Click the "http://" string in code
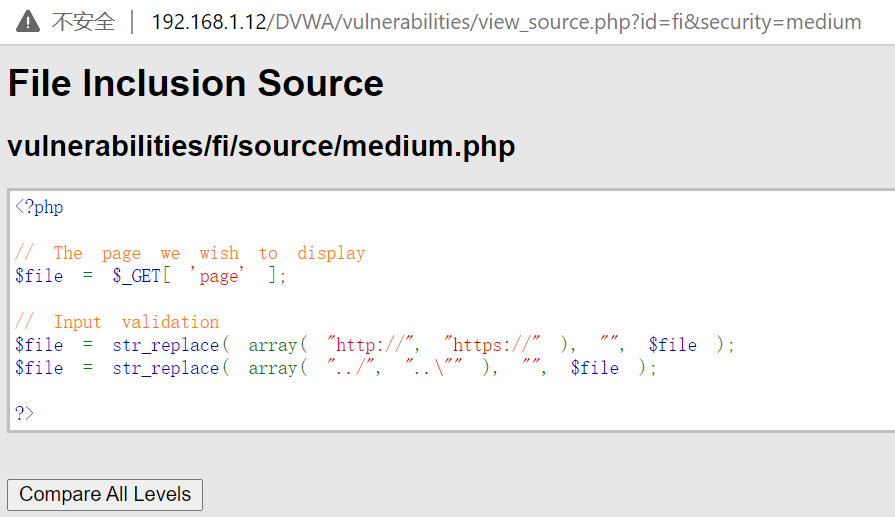 tap(371, 345)
